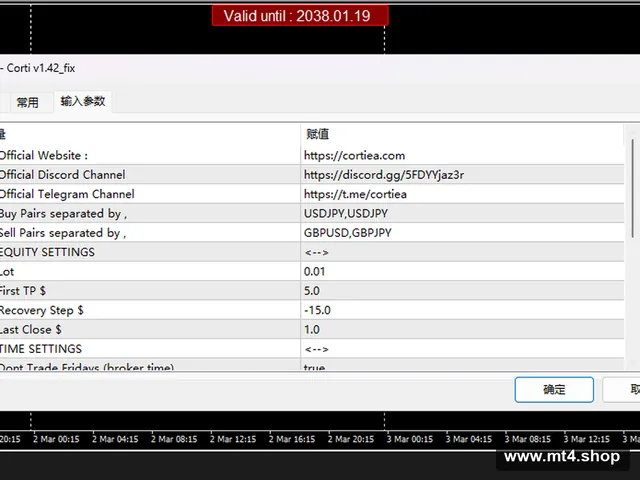
Task: Click the TIME SETTINGS <--> value cell
Action: 462,349
